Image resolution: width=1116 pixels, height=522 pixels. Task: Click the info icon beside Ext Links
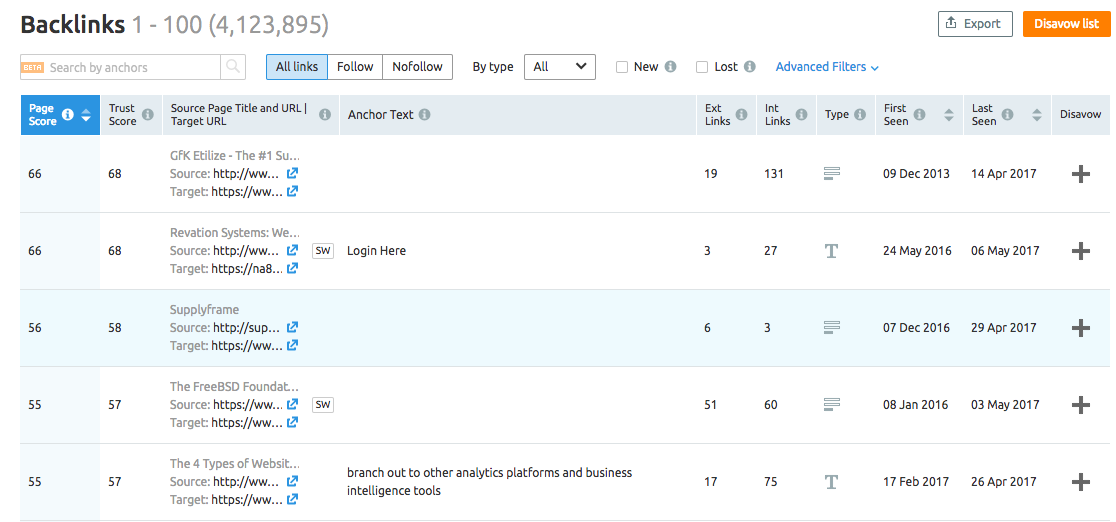(742, 115)
